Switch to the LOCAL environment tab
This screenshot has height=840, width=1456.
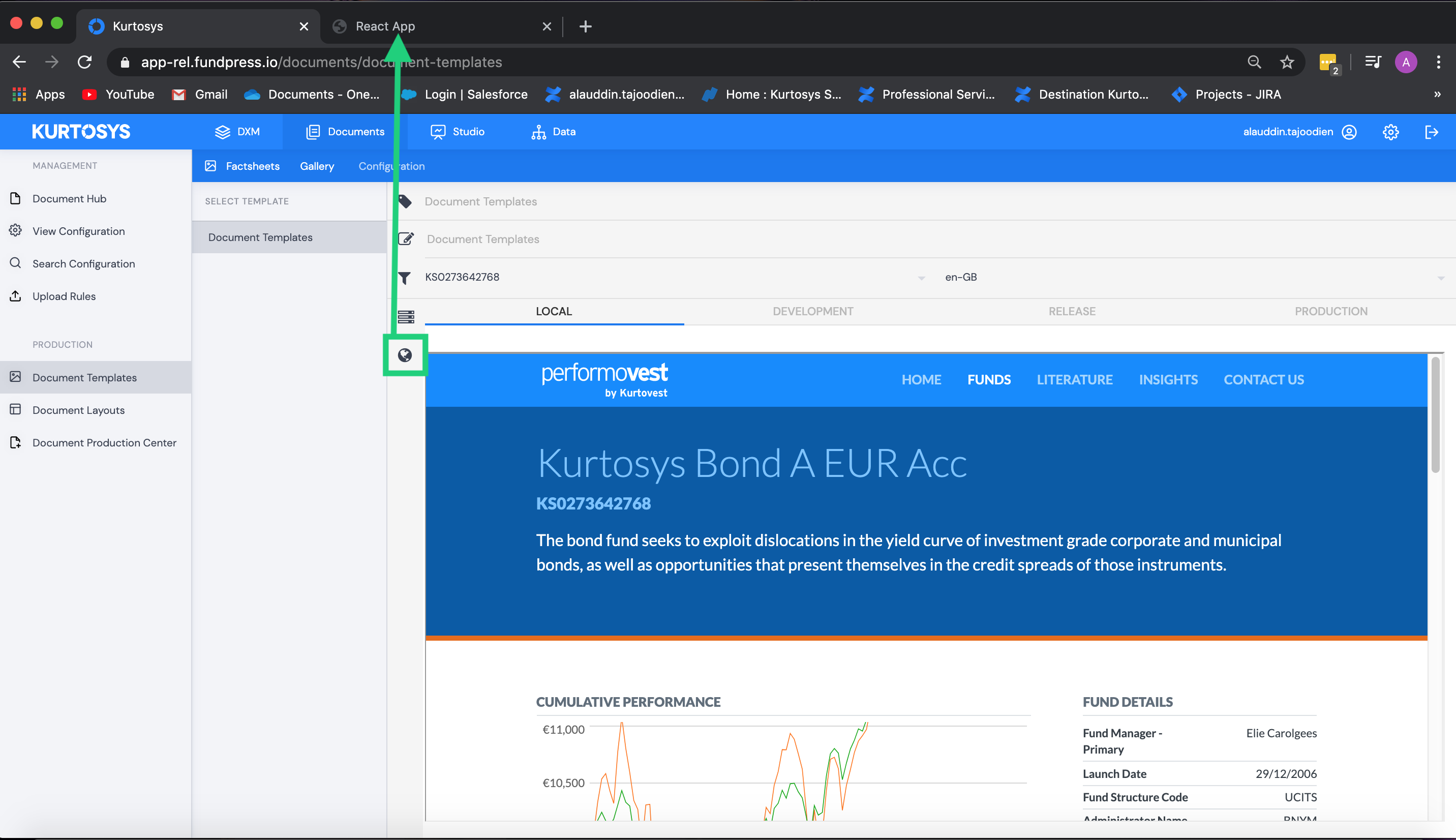pyautogui.click(x=554, y=312)
